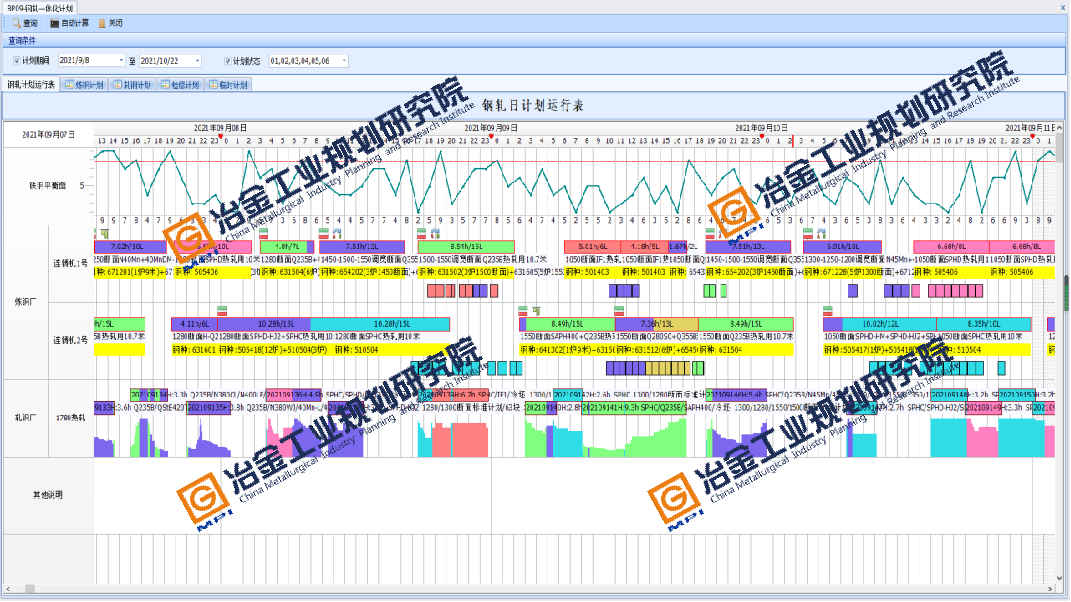
Task: Click the 查询 magnifier icon in toolbar
Action: 16,23
